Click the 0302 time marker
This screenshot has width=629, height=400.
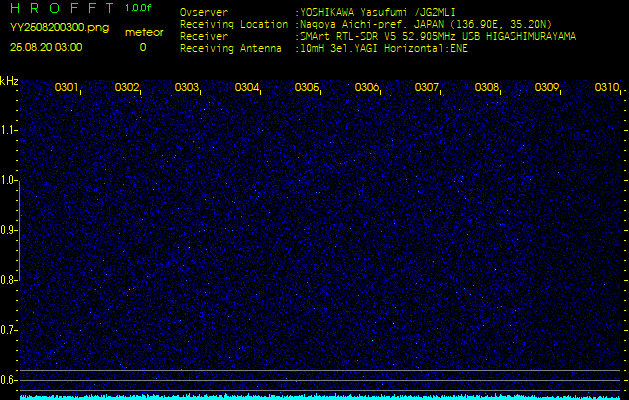coord(126,87)
